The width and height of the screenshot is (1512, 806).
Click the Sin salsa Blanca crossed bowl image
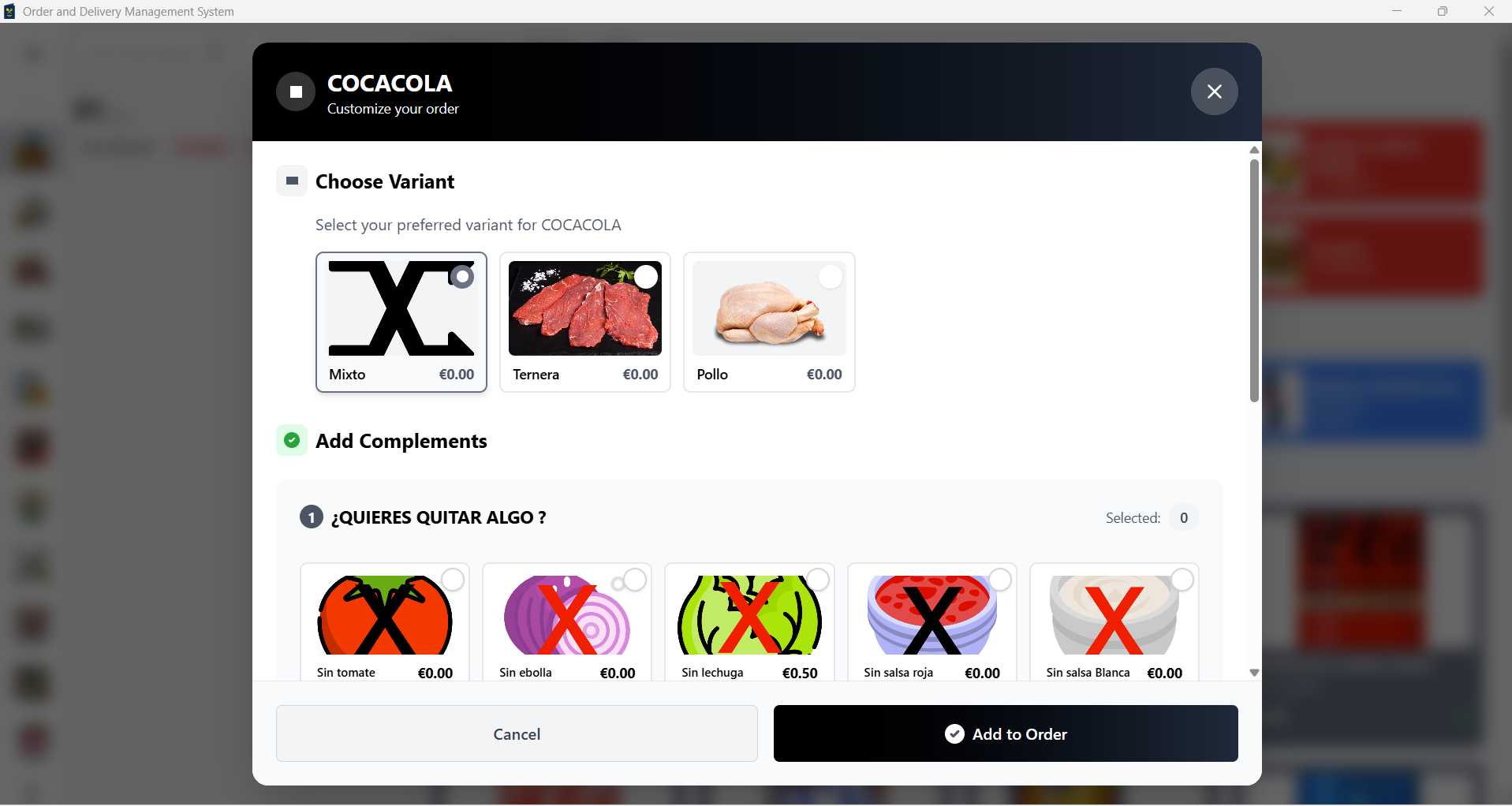click(x=1114, y=615)
